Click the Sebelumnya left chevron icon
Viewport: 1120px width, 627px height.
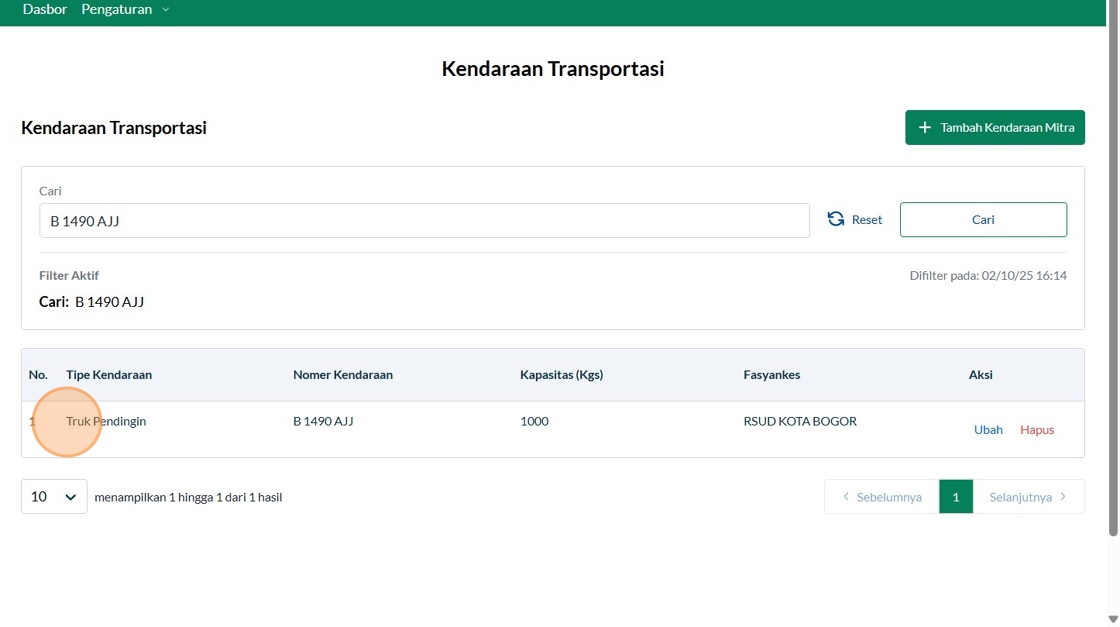[846, 496]
